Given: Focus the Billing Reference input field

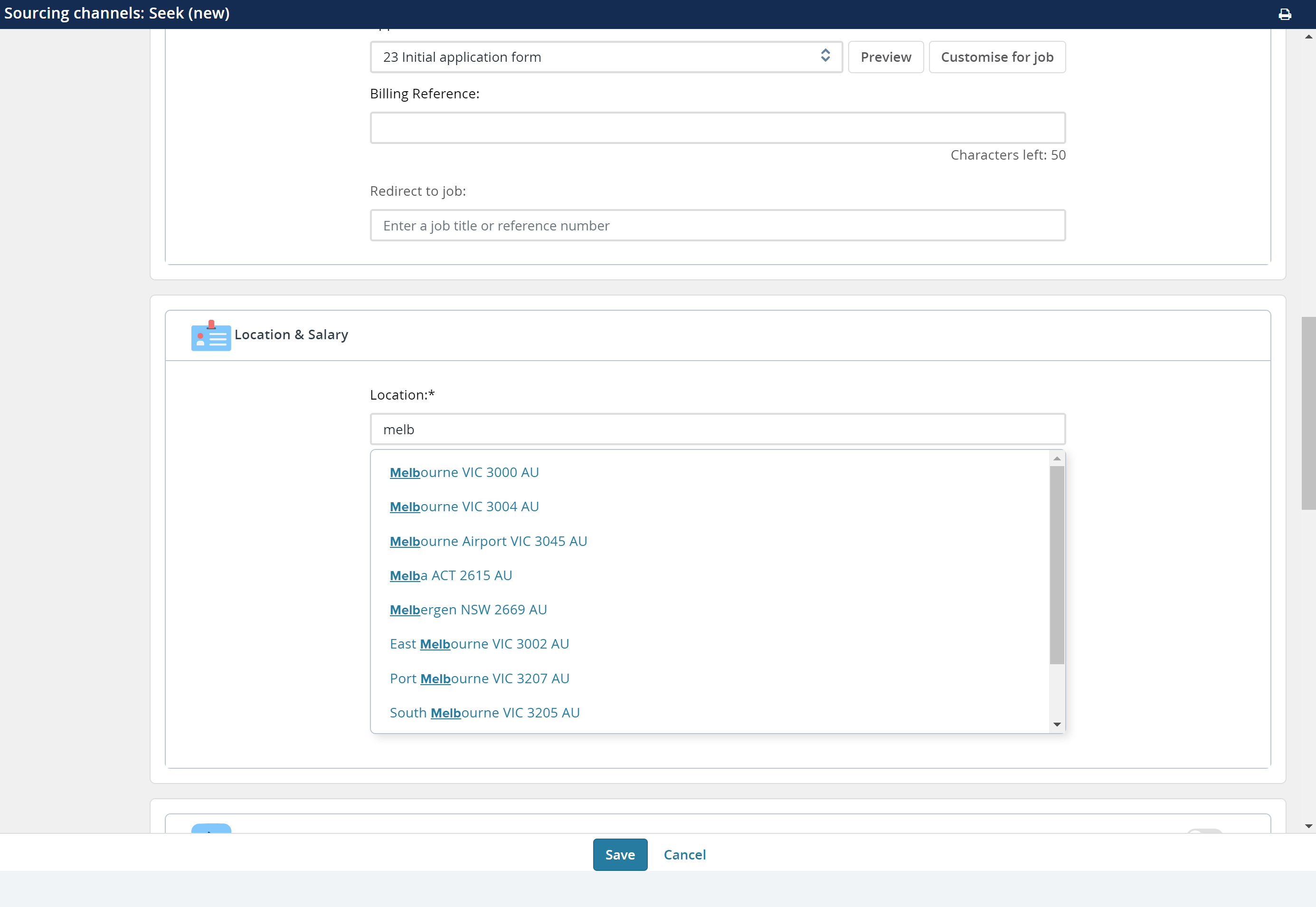Looking at the screenshot, I should pyautogui.click(x=717, y=127).
